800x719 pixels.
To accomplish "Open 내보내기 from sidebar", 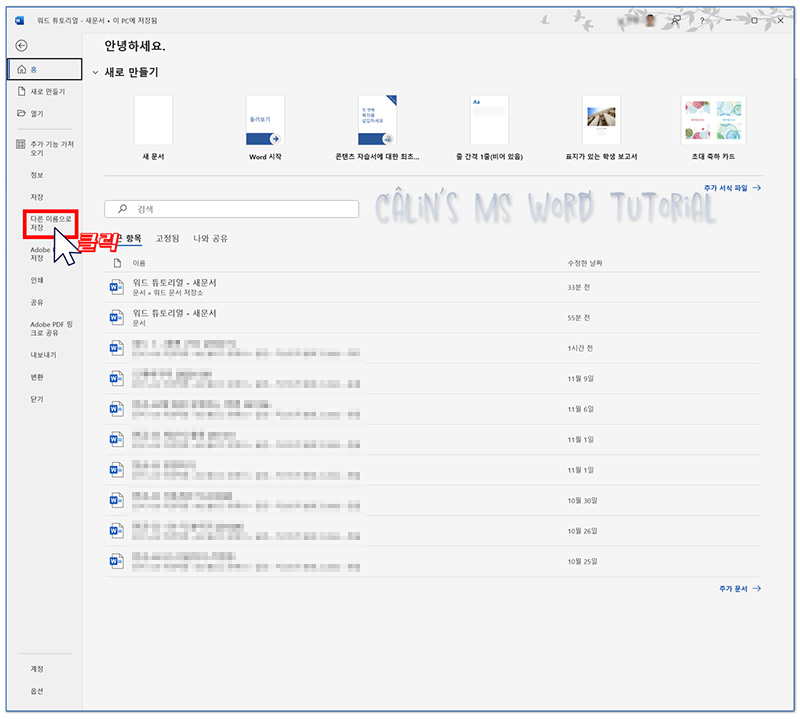I will [43, 355].
